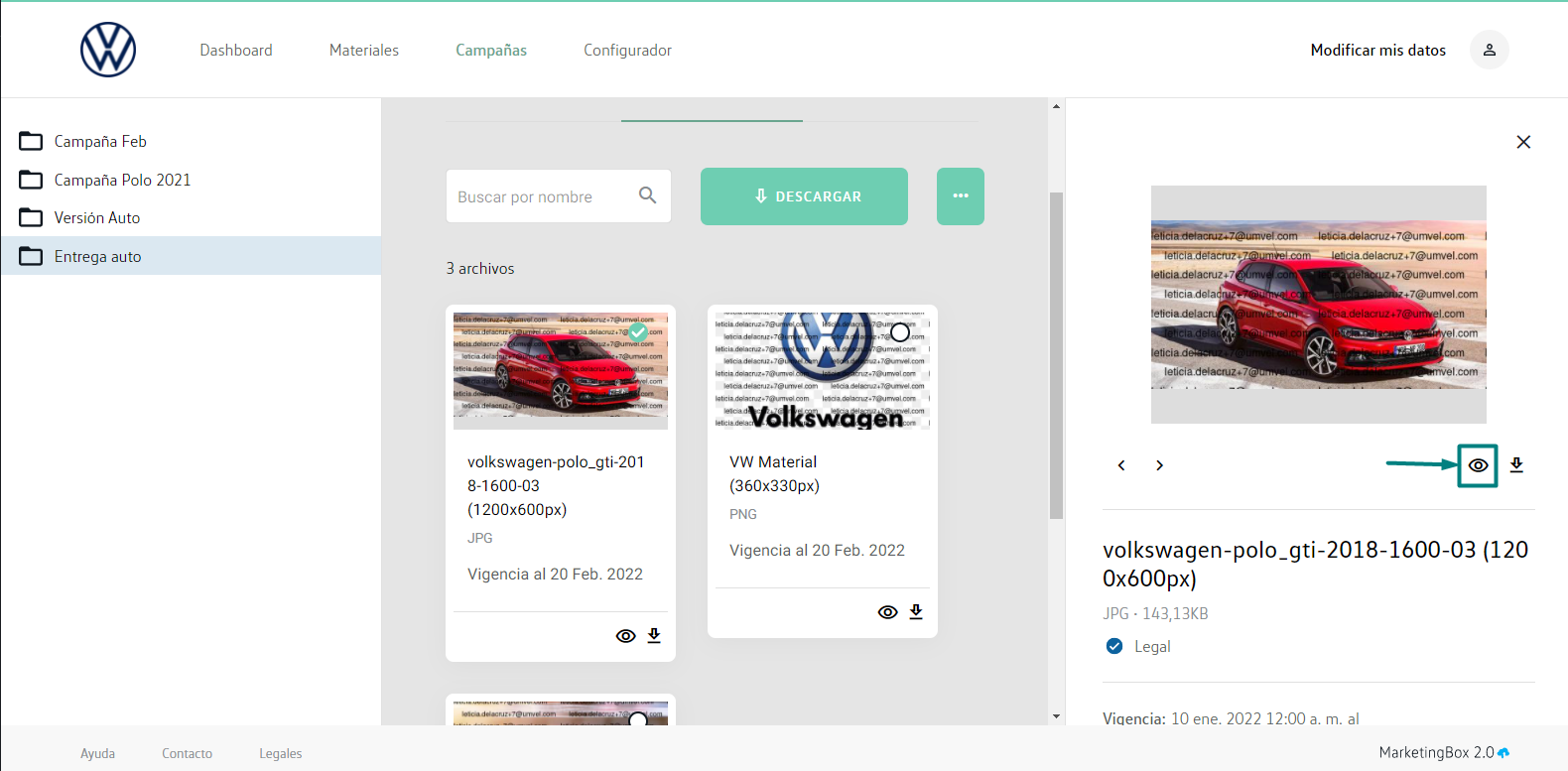This screenshot has height=771, width=1568.
Task: Click the Volkswagen logo card thumbnail
Action: (823, 371)
